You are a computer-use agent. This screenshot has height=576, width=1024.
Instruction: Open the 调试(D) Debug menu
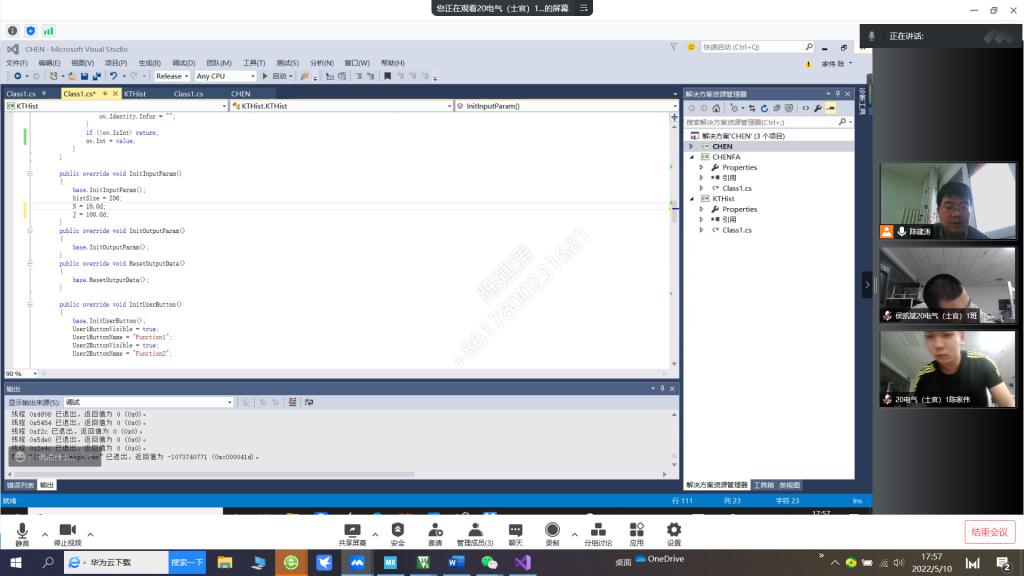coord(183,63)
